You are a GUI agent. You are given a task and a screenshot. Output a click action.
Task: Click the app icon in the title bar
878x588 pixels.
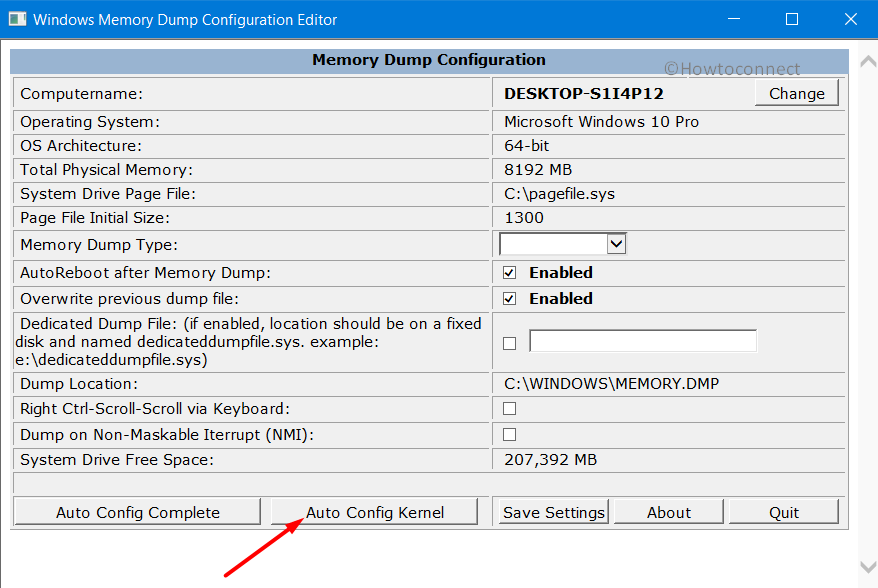[17, 19]
